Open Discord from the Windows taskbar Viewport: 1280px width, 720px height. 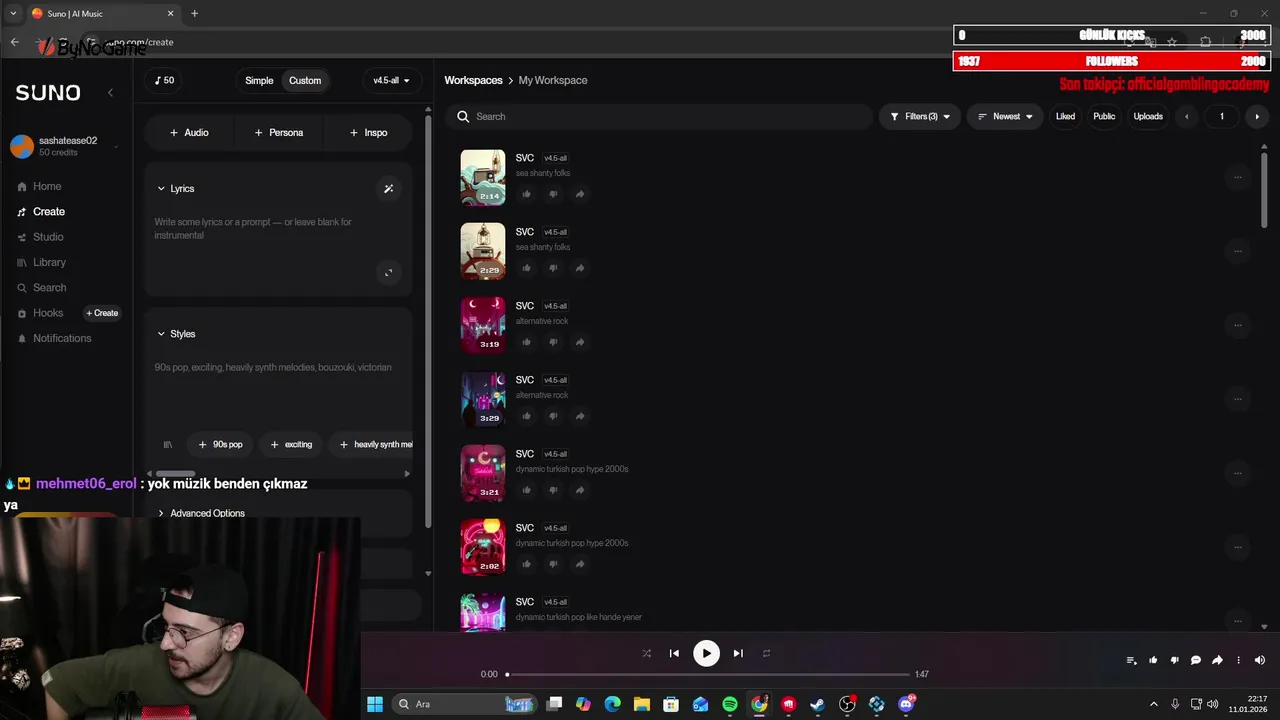tap(907, 704)
